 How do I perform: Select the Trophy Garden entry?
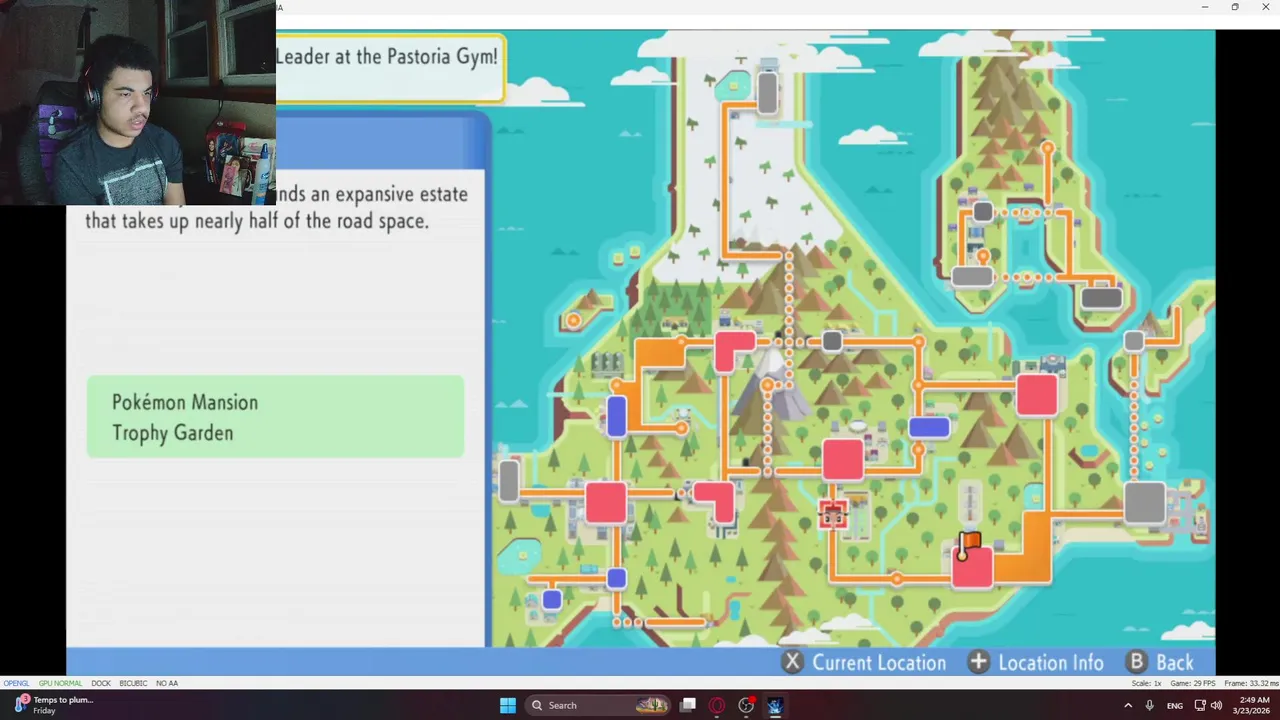[172, 433]
